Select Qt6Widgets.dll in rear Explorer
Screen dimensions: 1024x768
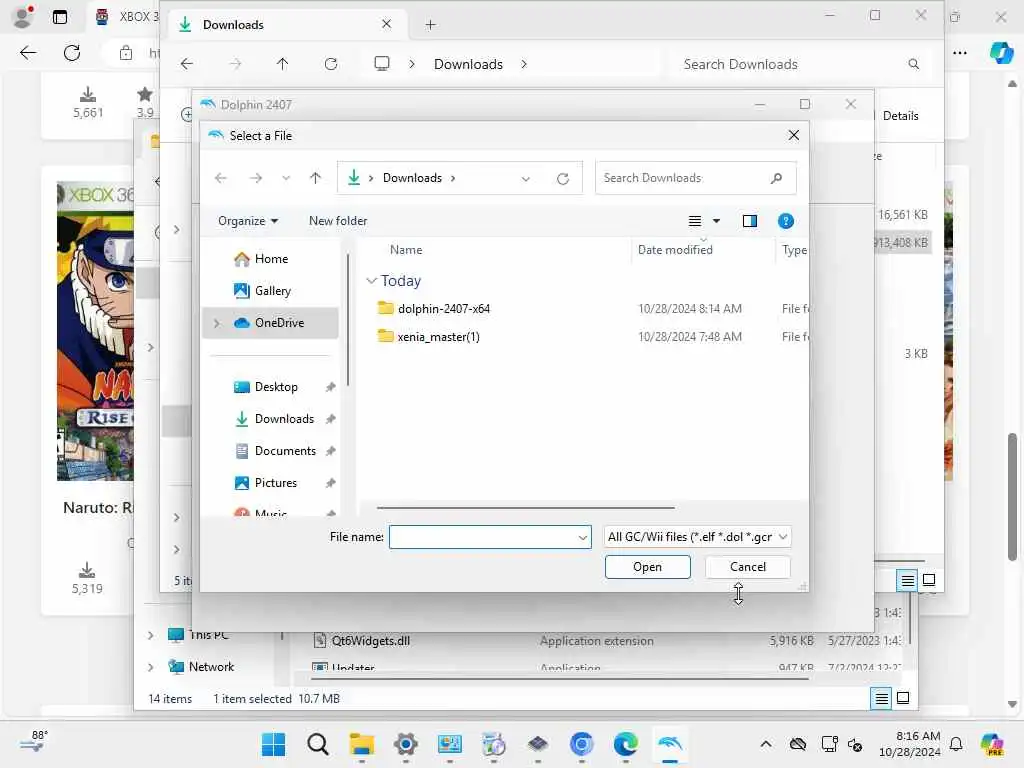[x=370, y=641]
